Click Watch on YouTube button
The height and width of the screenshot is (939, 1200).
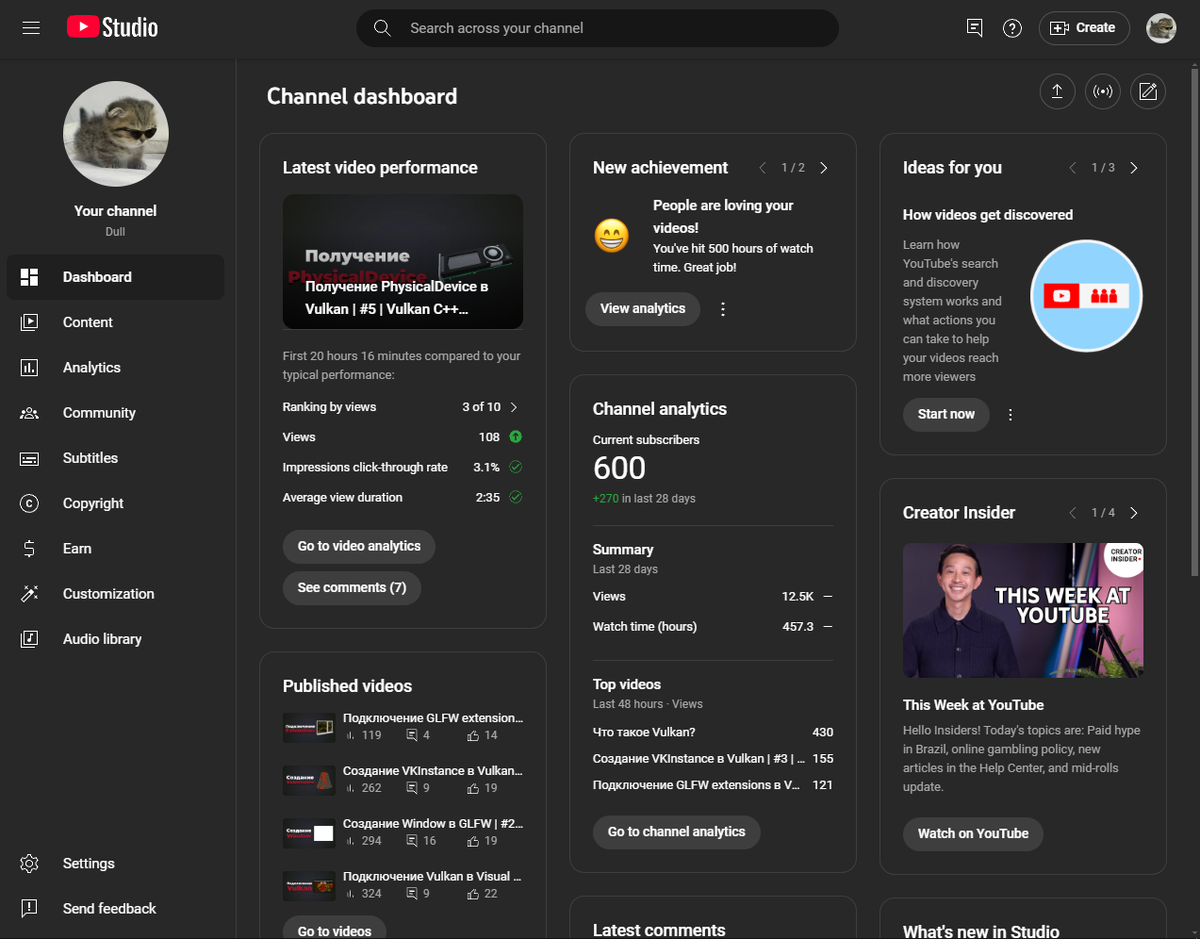[973, 833]
